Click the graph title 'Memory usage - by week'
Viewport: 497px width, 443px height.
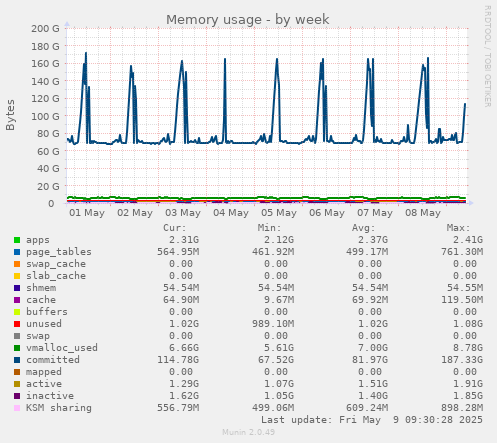pos(248,20)
